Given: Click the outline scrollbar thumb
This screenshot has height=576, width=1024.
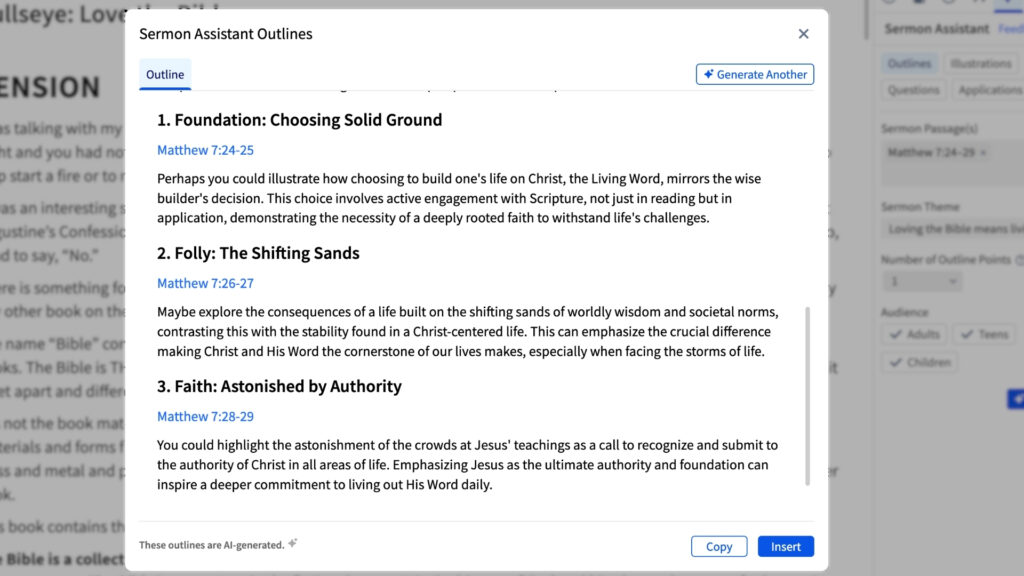Looking at the screenshot, I should point(808,395).
